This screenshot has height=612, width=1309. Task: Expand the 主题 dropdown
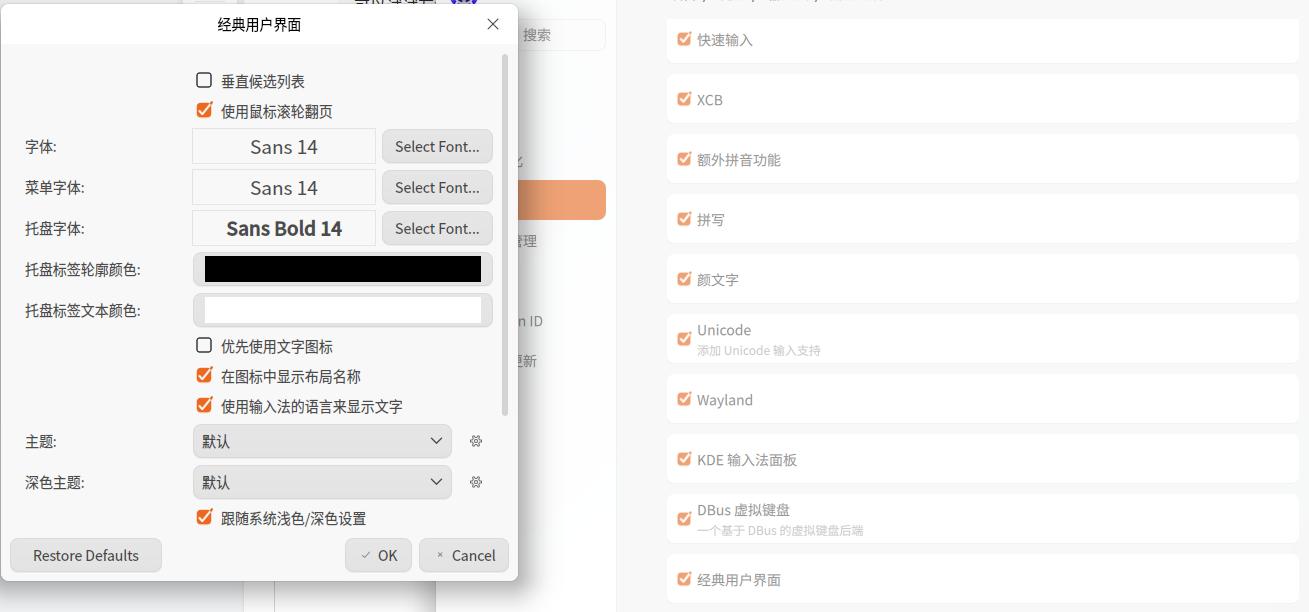click(322, 441)
